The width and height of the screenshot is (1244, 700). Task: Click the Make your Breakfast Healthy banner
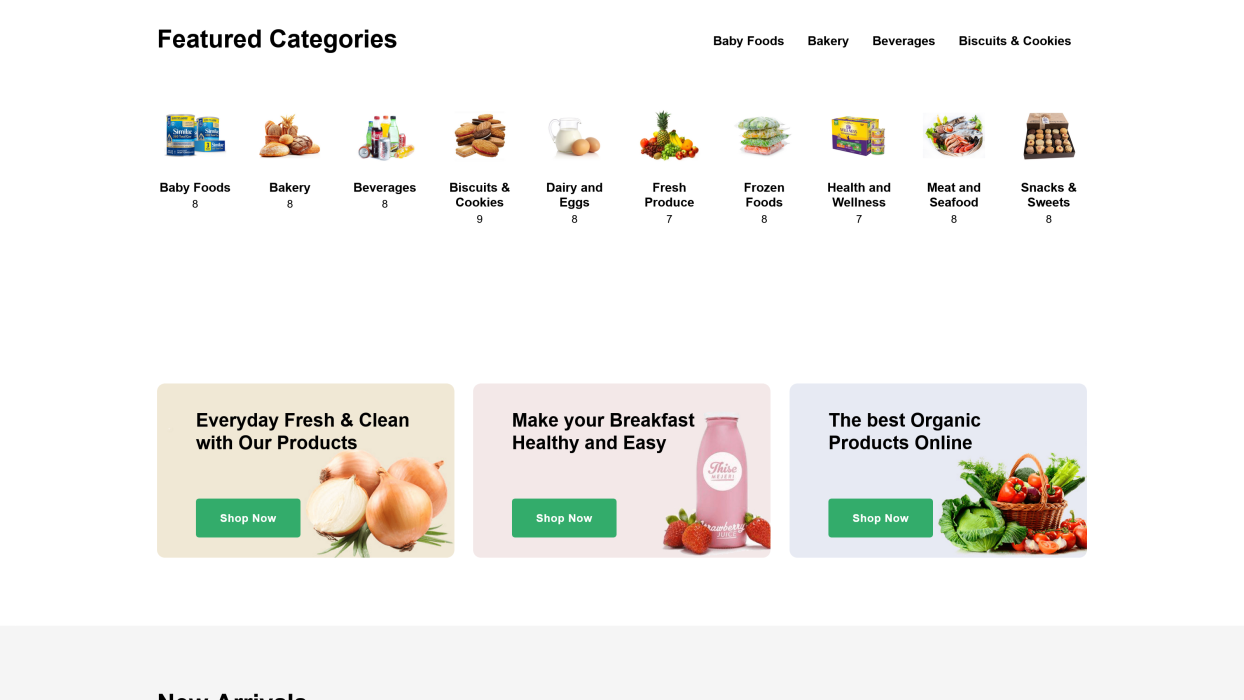tap(621, 470)
